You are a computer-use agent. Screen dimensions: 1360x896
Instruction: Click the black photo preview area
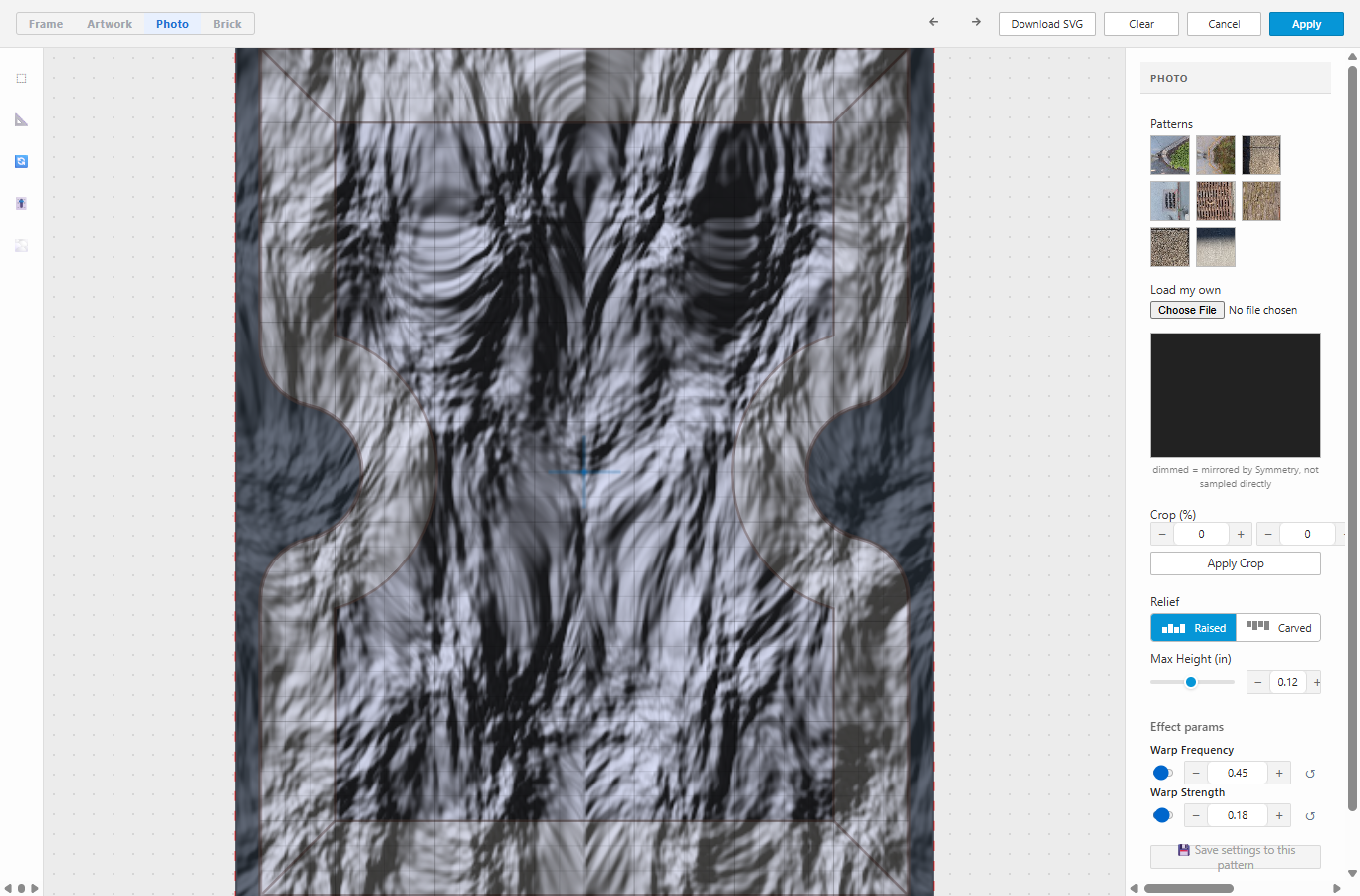1236,395
